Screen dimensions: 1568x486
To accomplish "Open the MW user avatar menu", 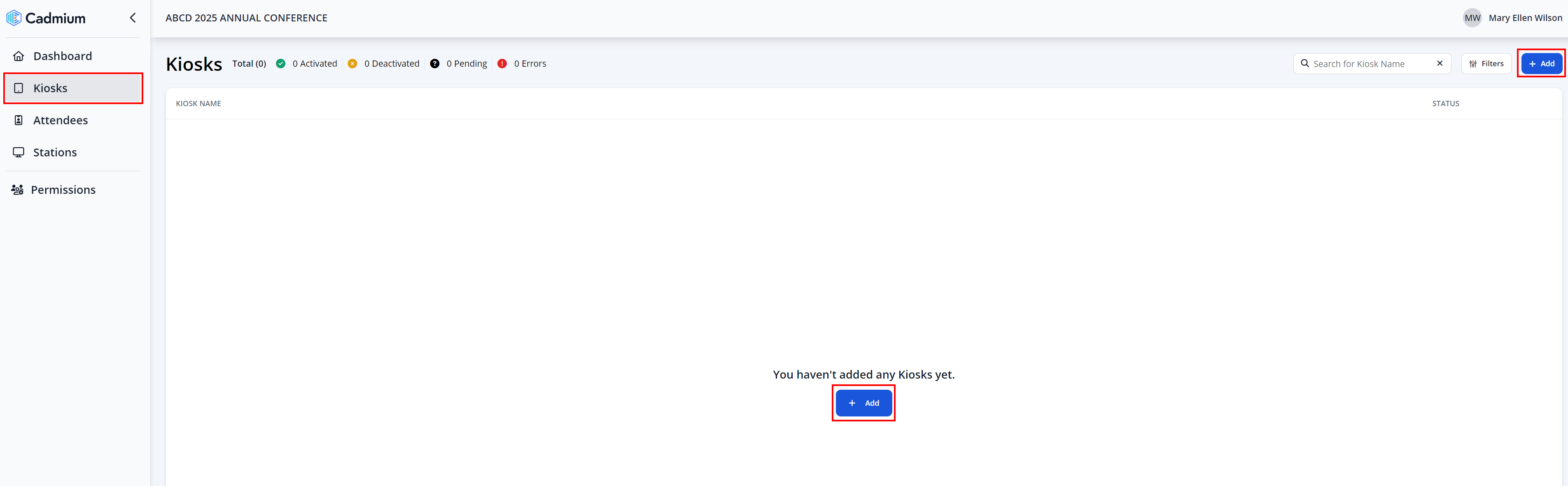I will click(x=1472, y=18).
